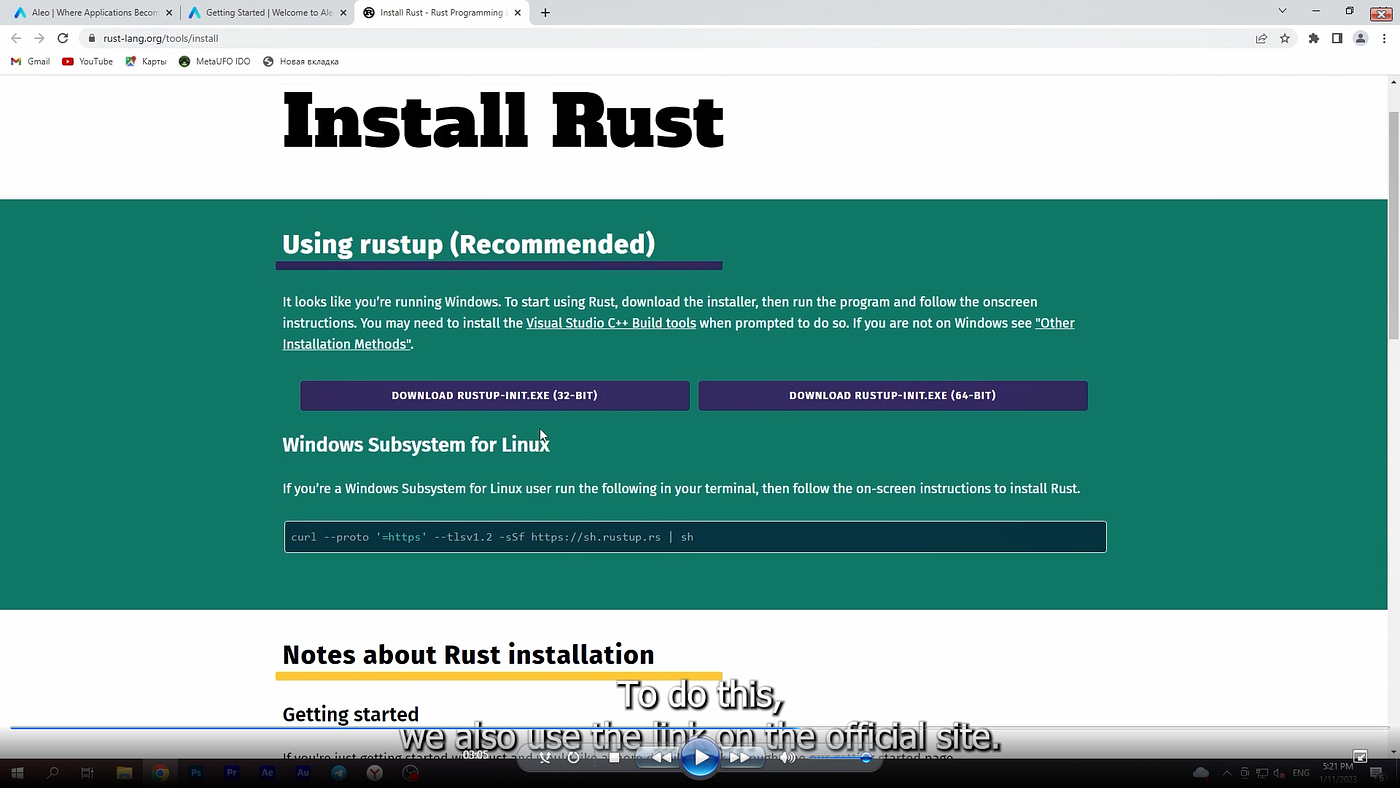Click the Windows Subsystem for Linux heading
The width and height of the screenshot is (1400, 788).
coord(416,445)
